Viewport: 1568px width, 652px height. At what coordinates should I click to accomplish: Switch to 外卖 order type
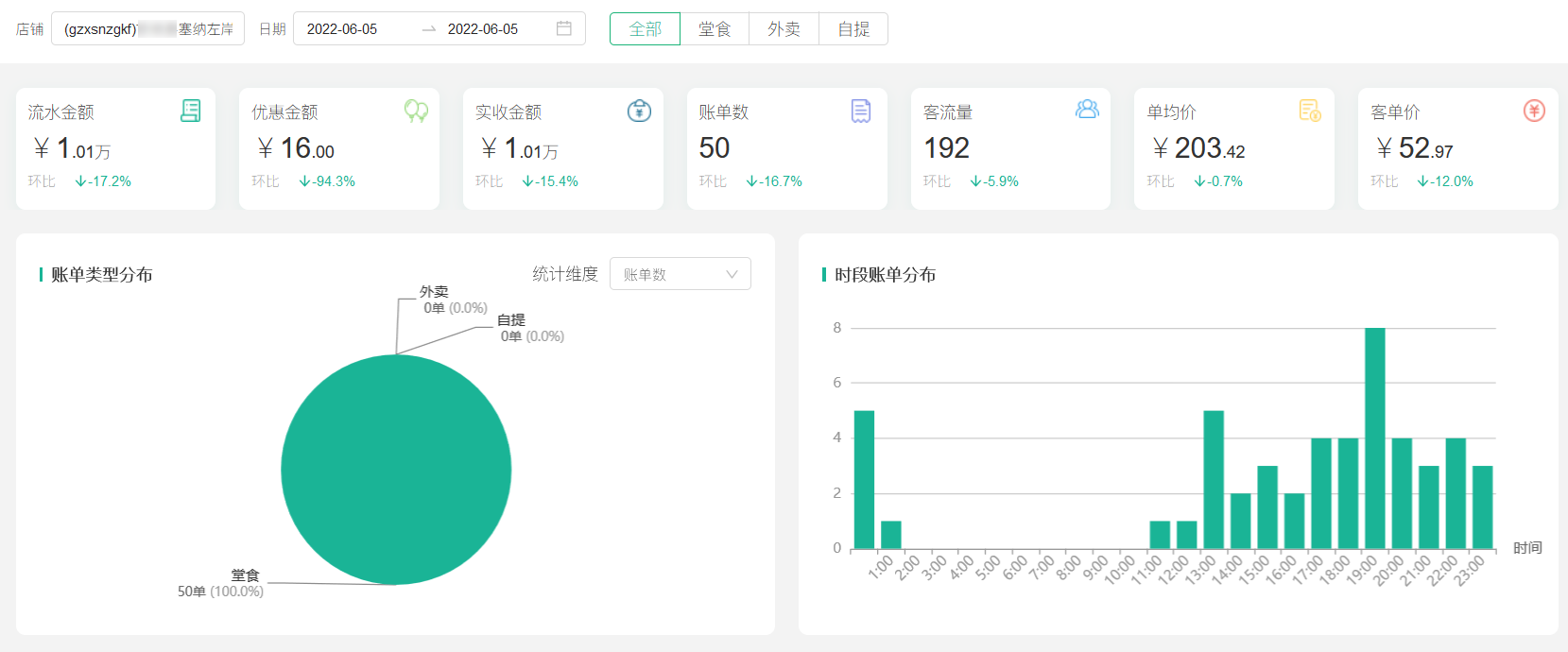coord(784,29)
